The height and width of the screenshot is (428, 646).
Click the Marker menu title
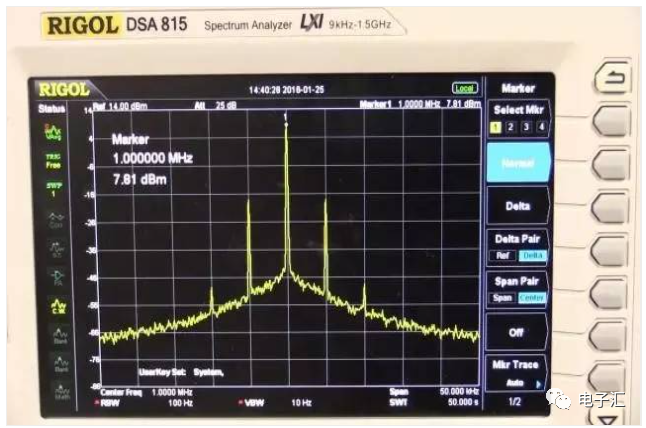click(x=518, y=88)
